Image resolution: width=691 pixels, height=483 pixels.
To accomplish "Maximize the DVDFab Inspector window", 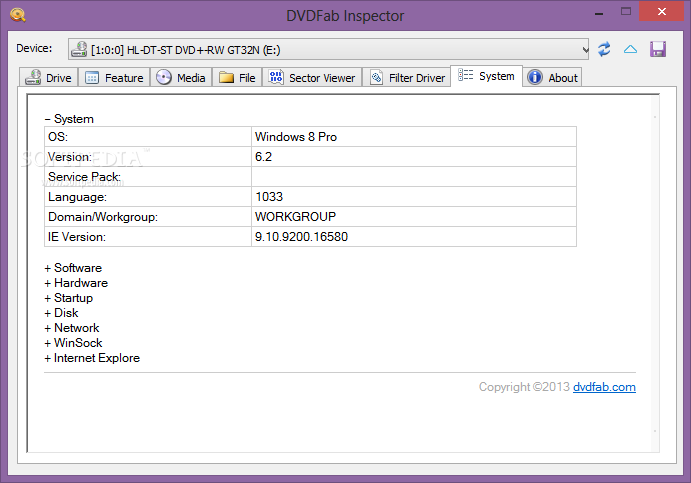I will click(x=626, y=11).
